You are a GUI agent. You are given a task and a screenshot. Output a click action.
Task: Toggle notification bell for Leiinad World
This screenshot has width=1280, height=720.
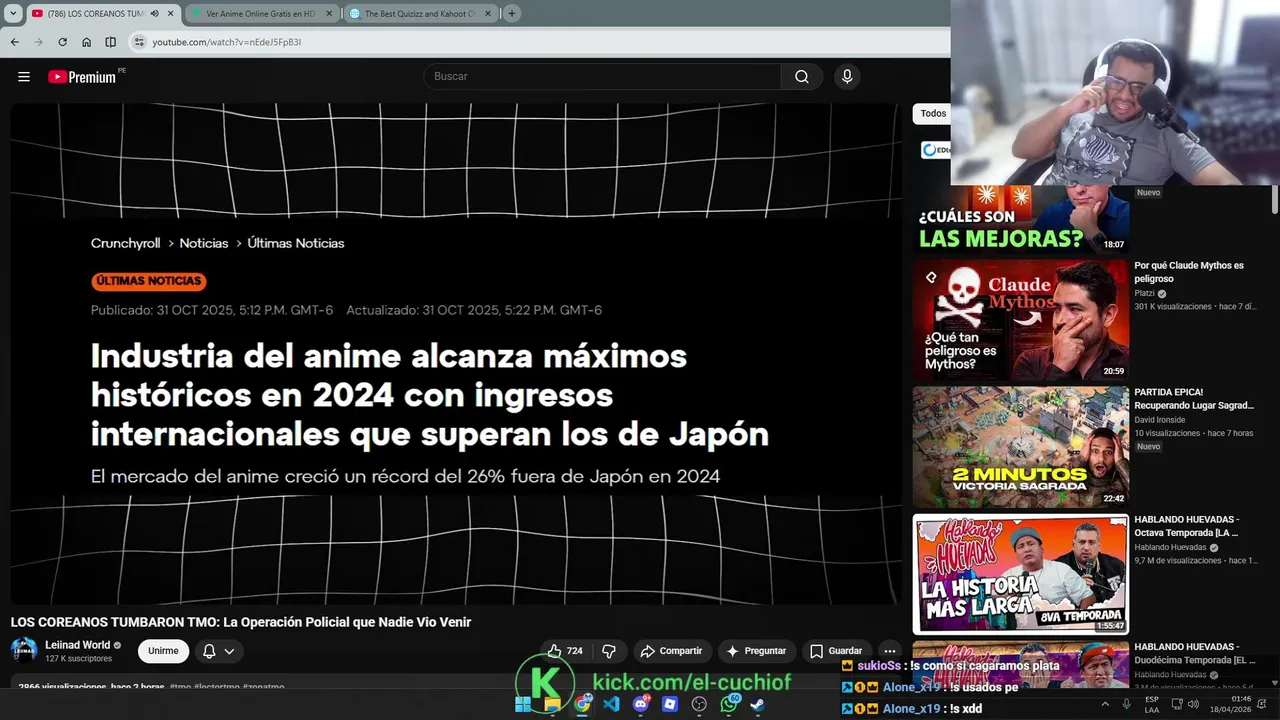209,651
